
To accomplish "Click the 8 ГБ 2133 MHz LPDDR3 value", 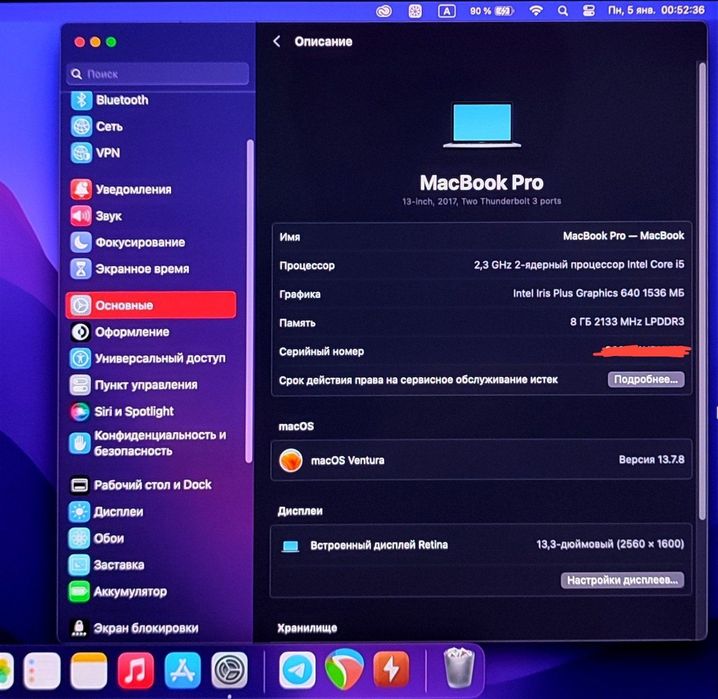I will coord(627,322).
